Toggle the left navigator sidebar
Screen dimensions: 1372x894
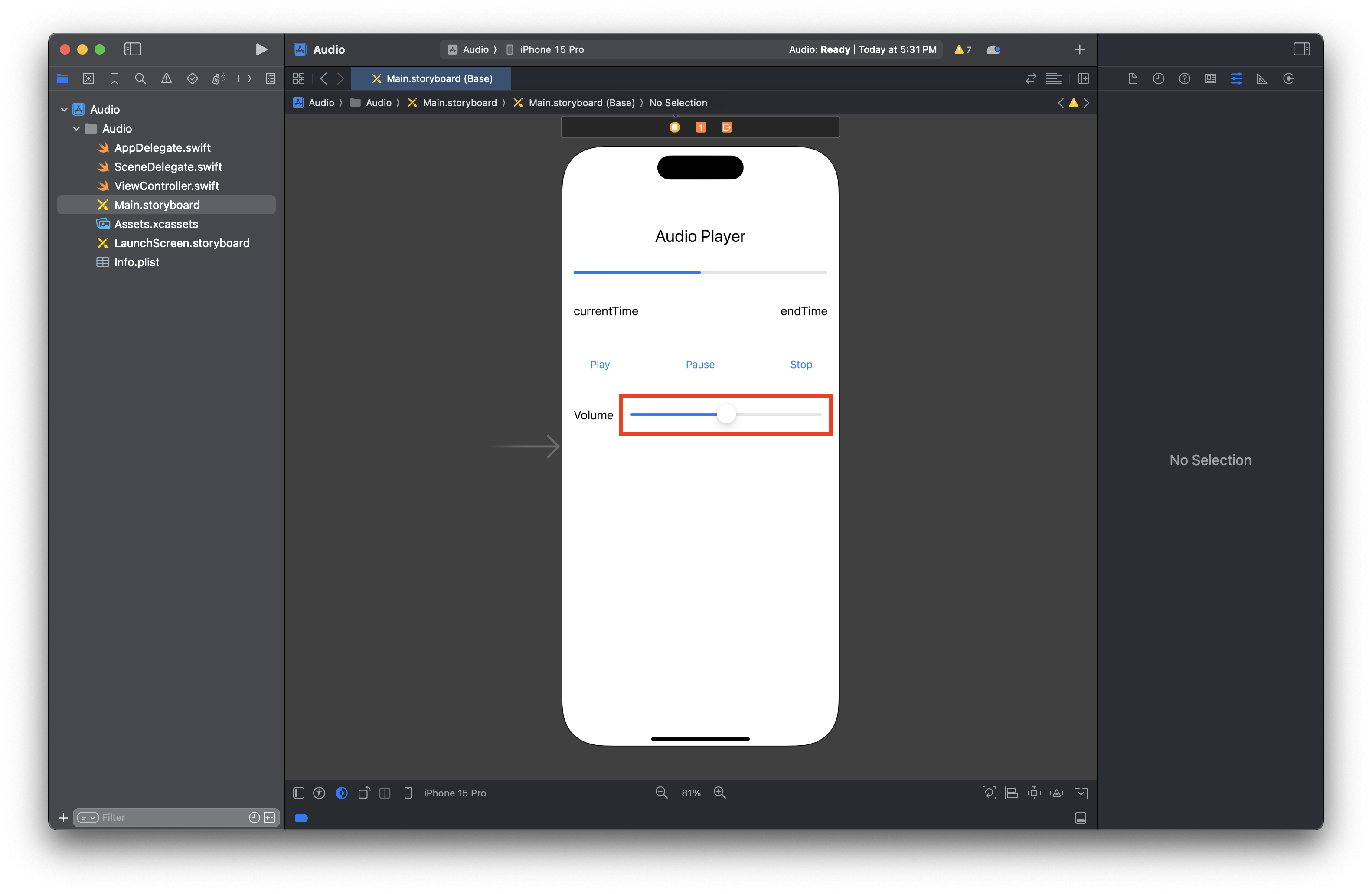coord(133,49)
